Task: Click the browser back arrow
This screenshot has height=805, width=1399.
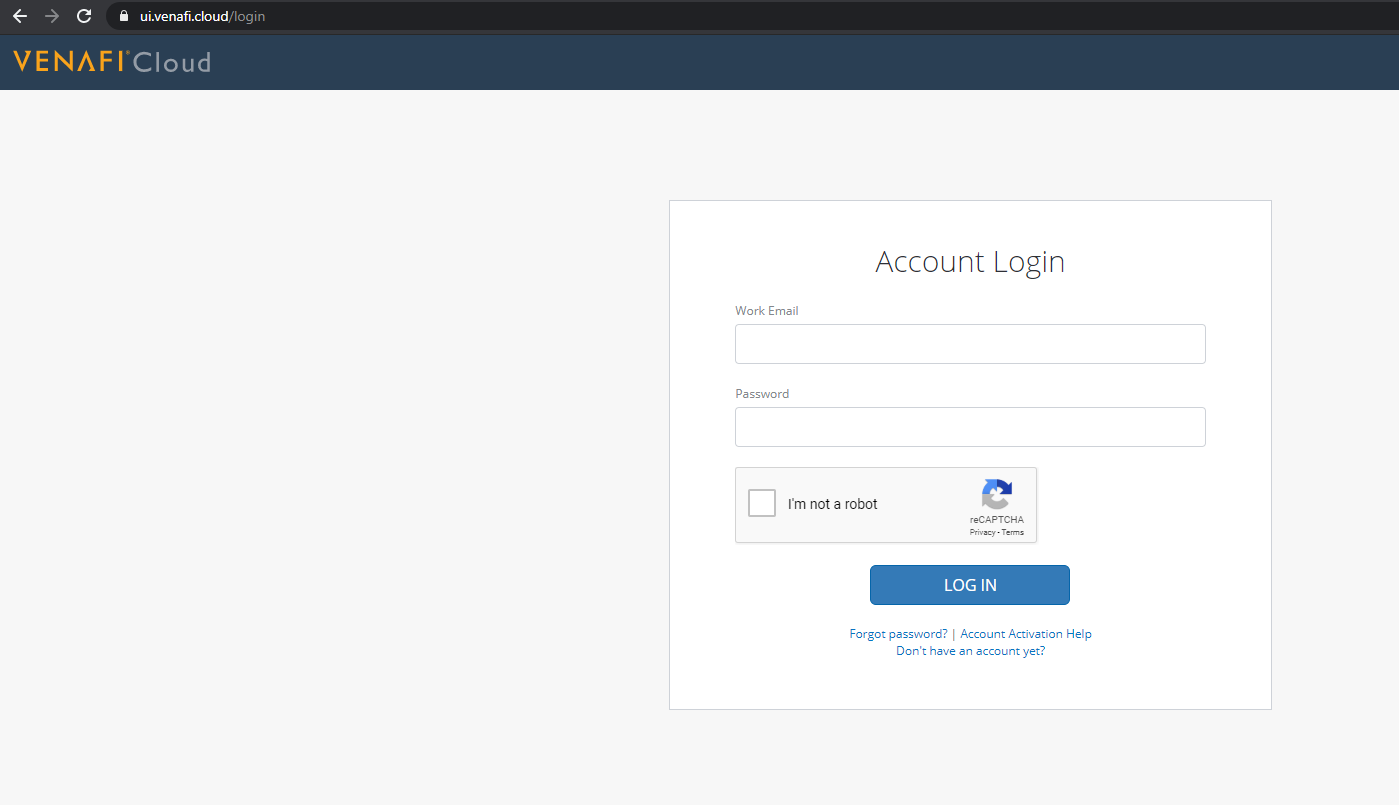Action: (20, 16)
